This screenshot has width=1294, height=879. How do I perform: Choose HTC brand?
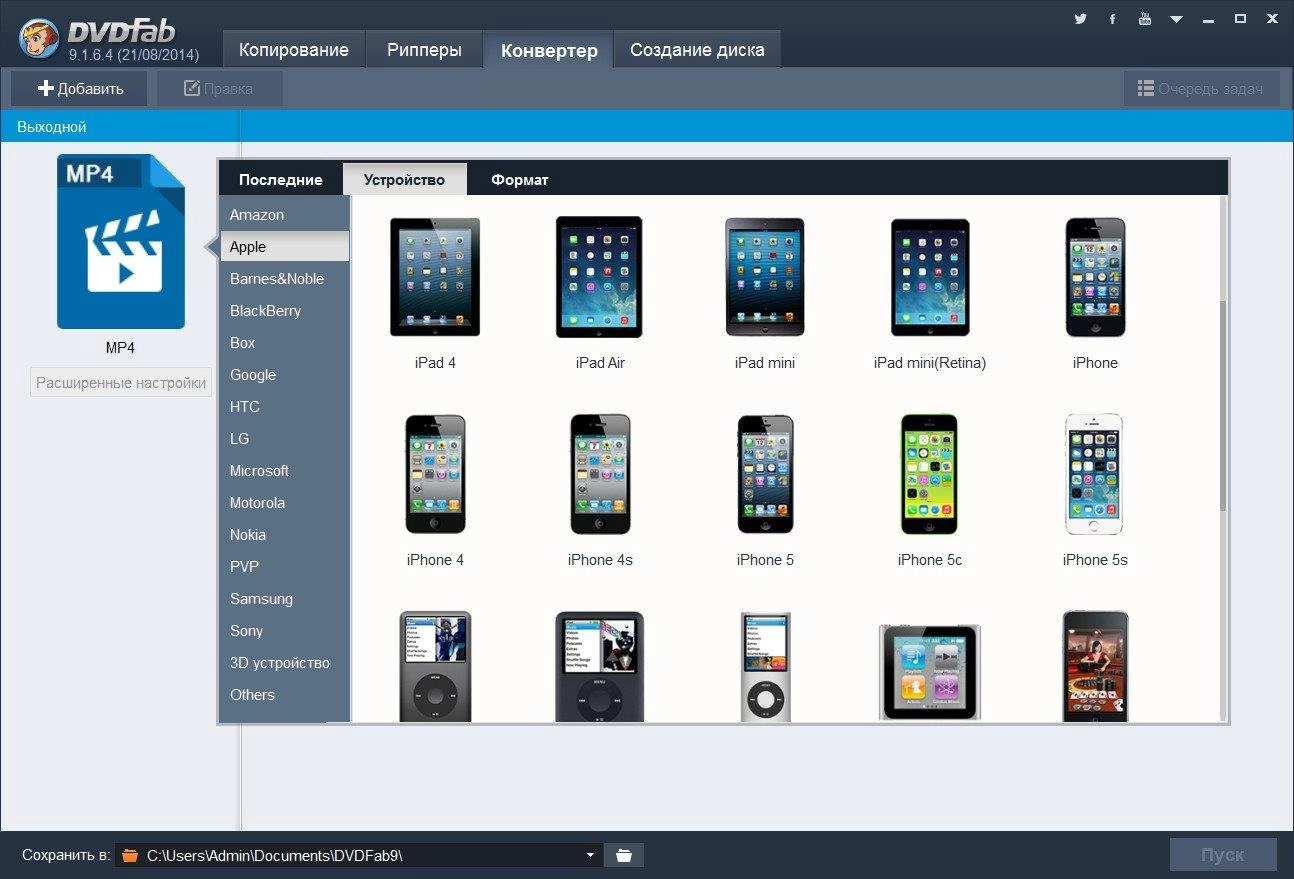[285, 407]
